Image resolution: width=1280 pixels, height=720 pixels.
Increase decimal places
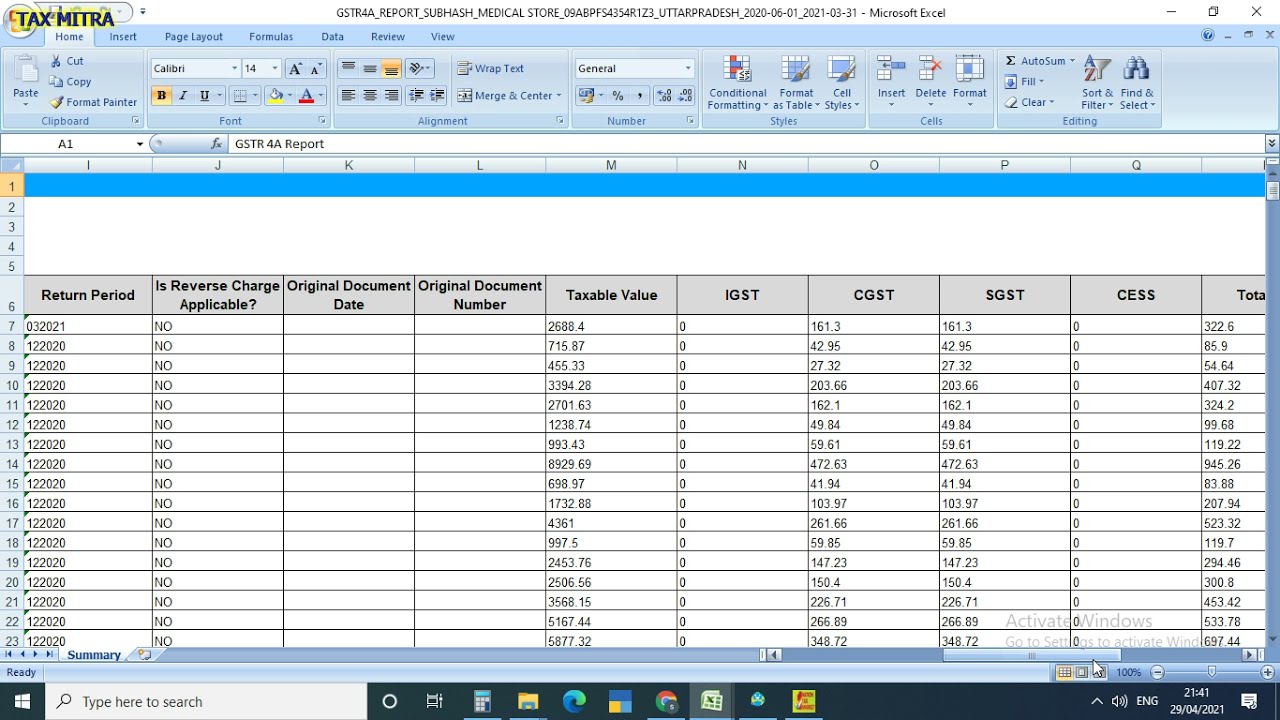[664, 96]
